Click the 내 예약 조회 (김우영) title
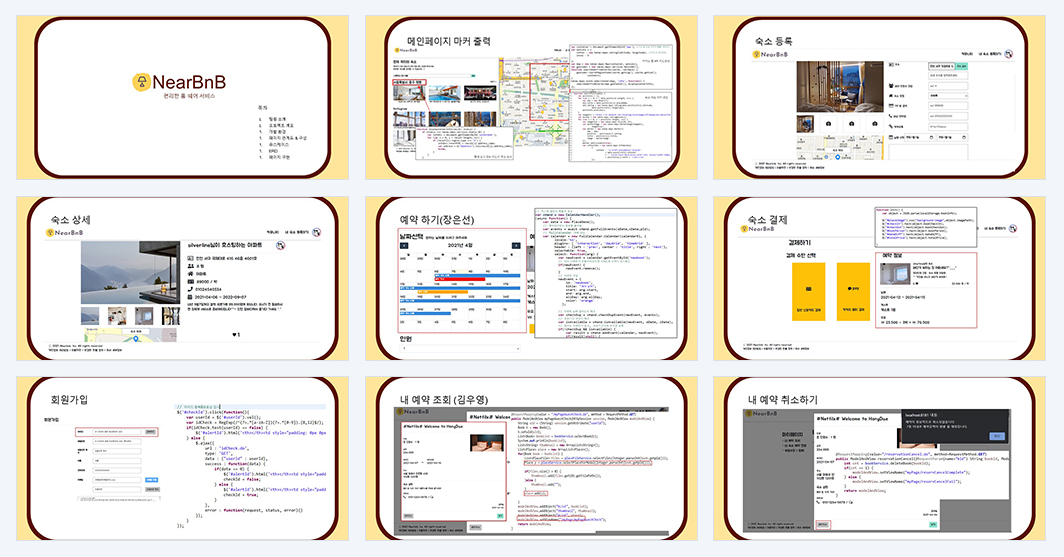This screenshot has width=1064, height=557. [443, 400]
